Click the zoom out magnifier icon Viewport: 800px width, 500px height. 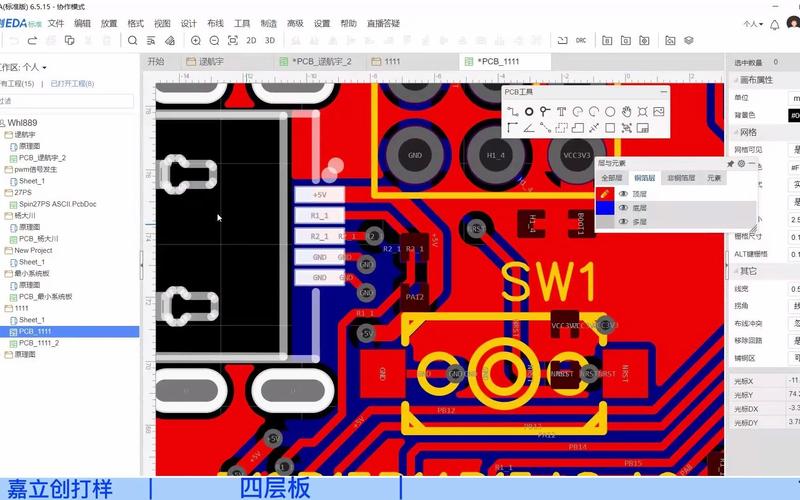[x=214, y=40]
